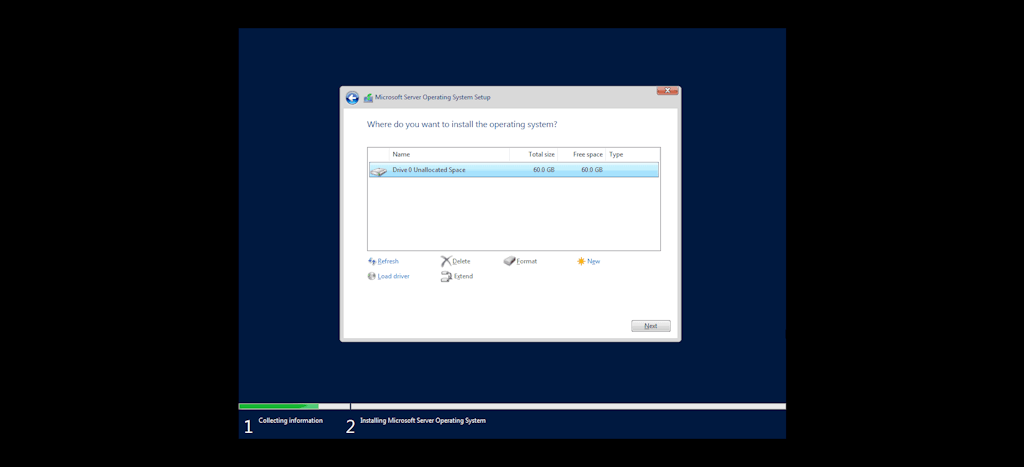Click the New link to create a partition
Screen dimensions: 1024x467
coord(593,261)
